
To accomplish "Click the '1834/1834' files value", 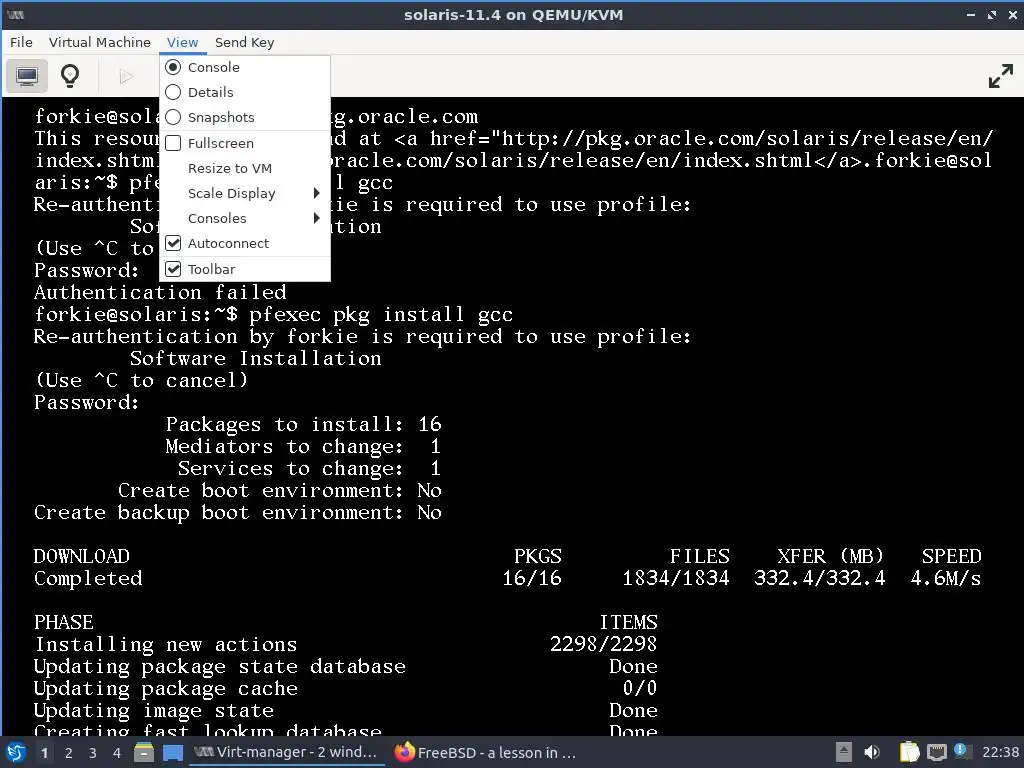I will (675, 578).
